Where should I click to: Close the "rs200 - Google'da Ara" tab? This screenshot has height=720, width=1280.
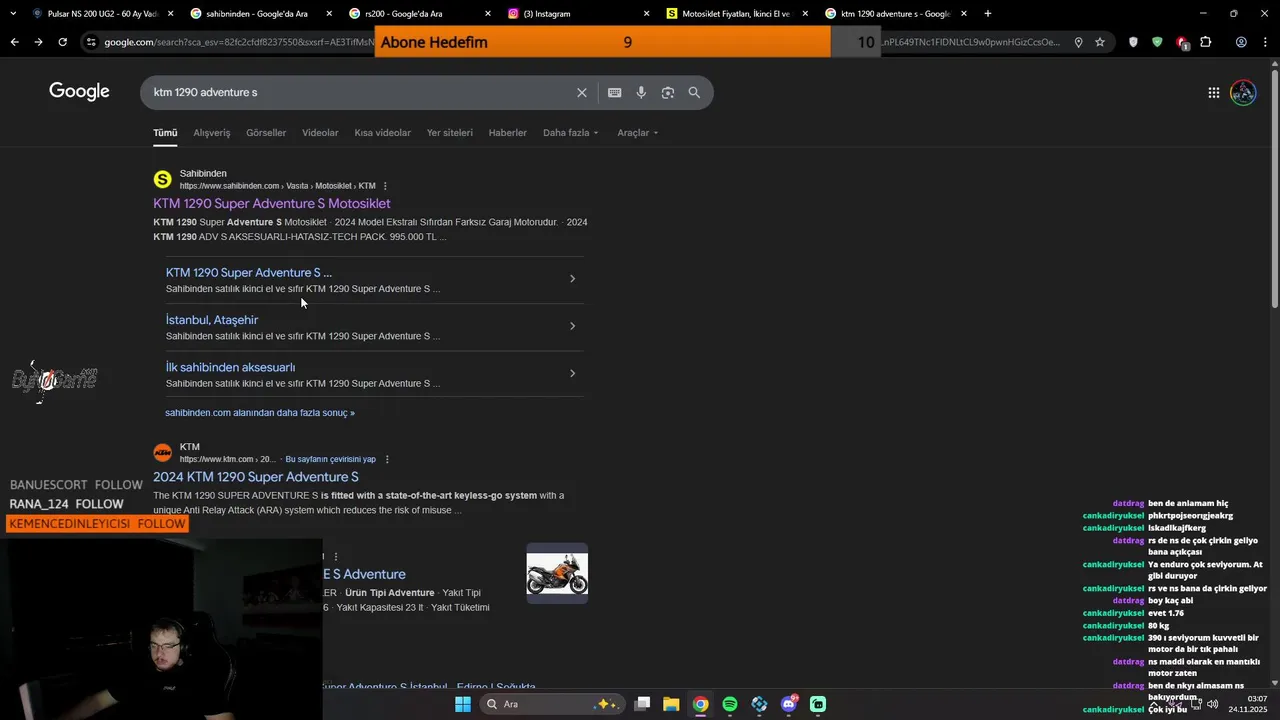tap(488, 14)
